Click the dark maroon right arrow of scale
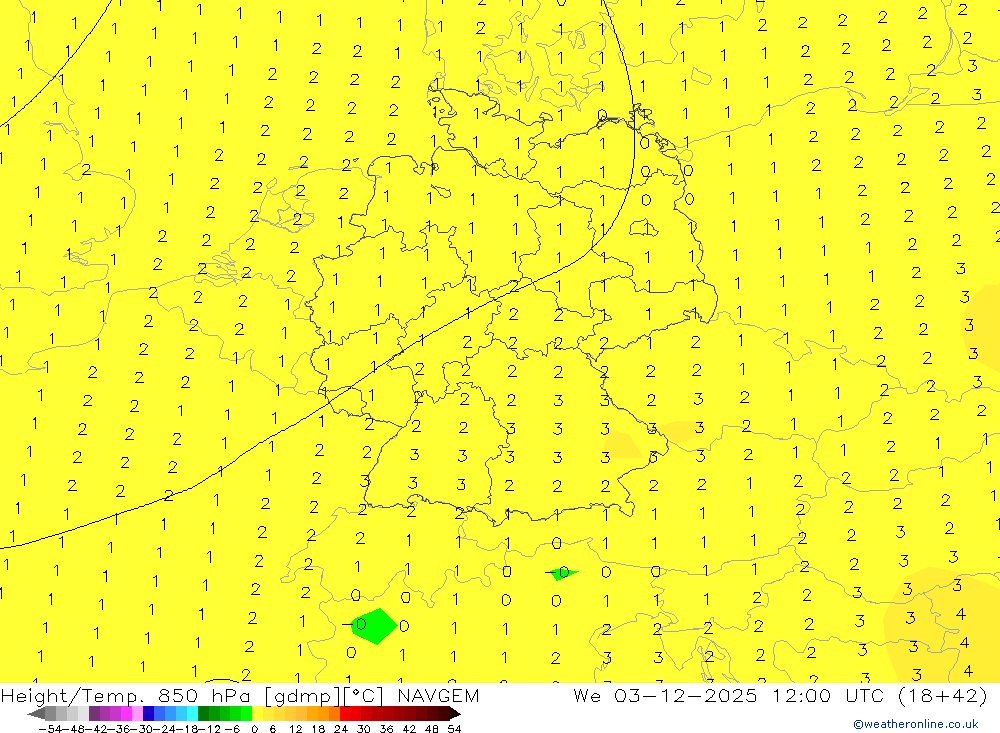Image resolution: width=1000 pixels, height=733 pixels. [454, 714]
